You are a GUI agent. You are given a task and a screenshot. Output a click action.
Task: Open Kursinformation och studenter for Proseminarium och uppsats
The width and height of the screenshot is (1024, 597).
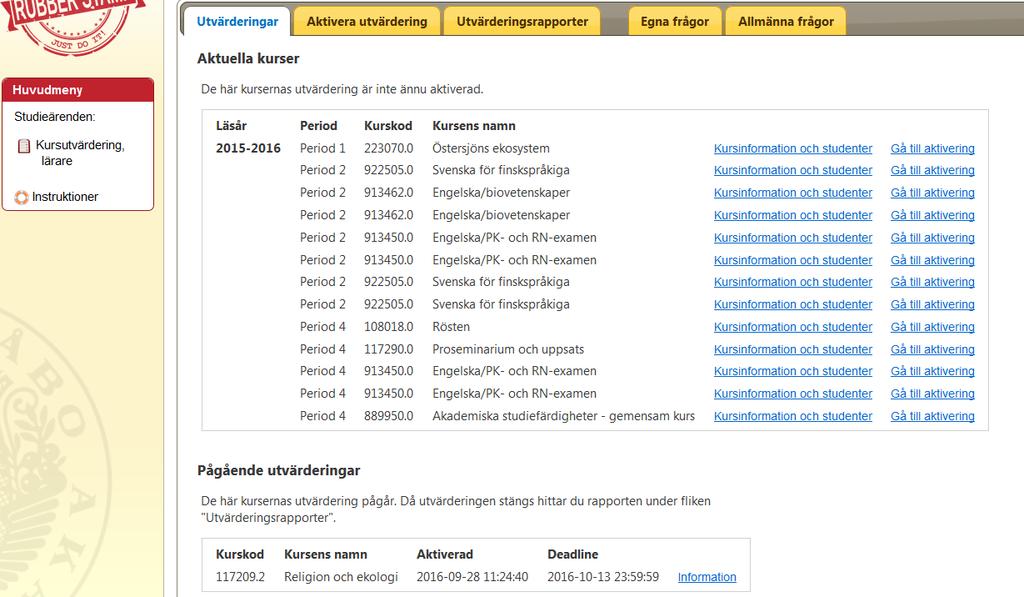793,349
